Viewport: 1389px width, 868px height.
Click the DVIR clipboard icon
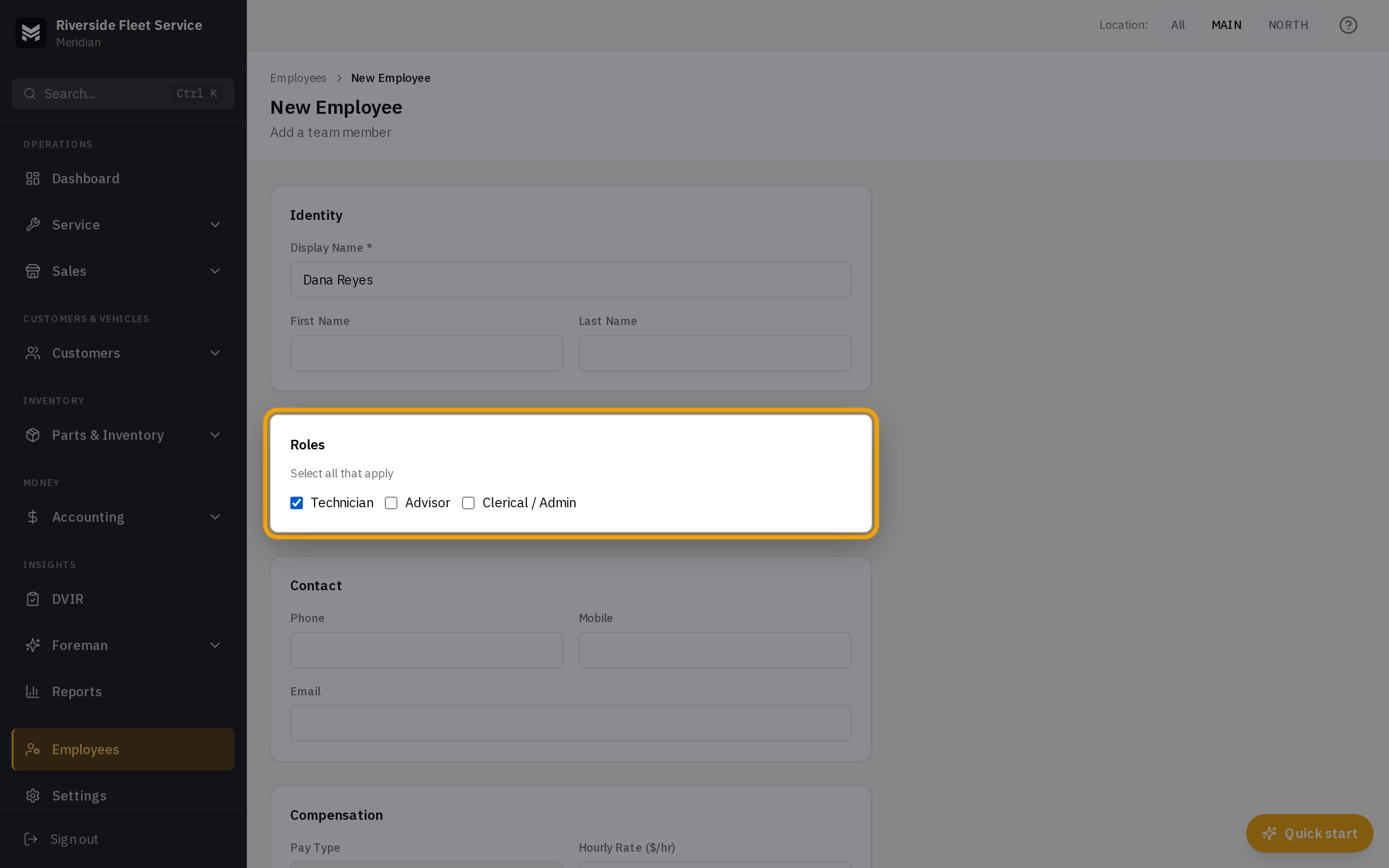(x=33, y=599)
